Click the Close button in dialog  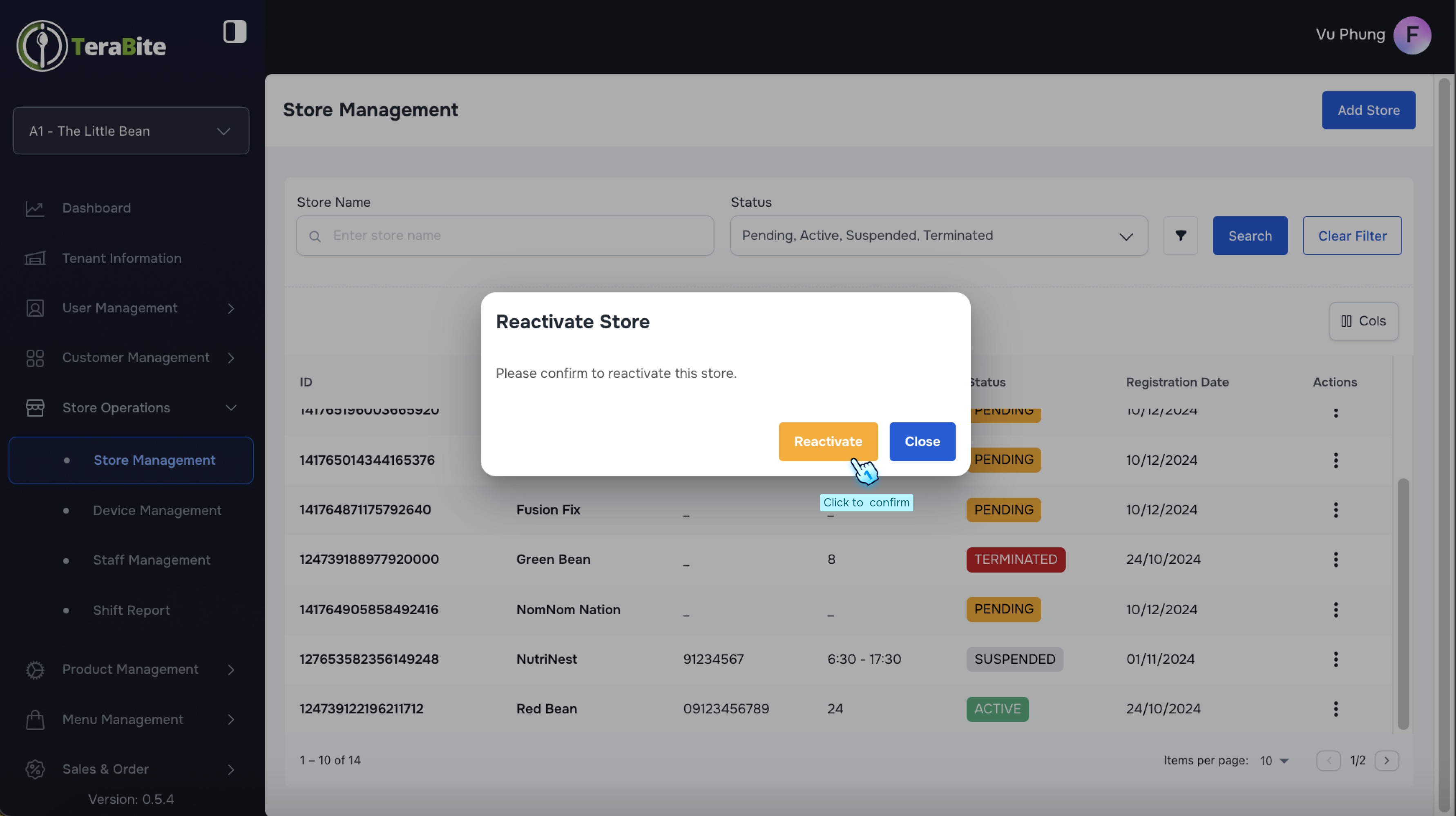tap(922, 441)
